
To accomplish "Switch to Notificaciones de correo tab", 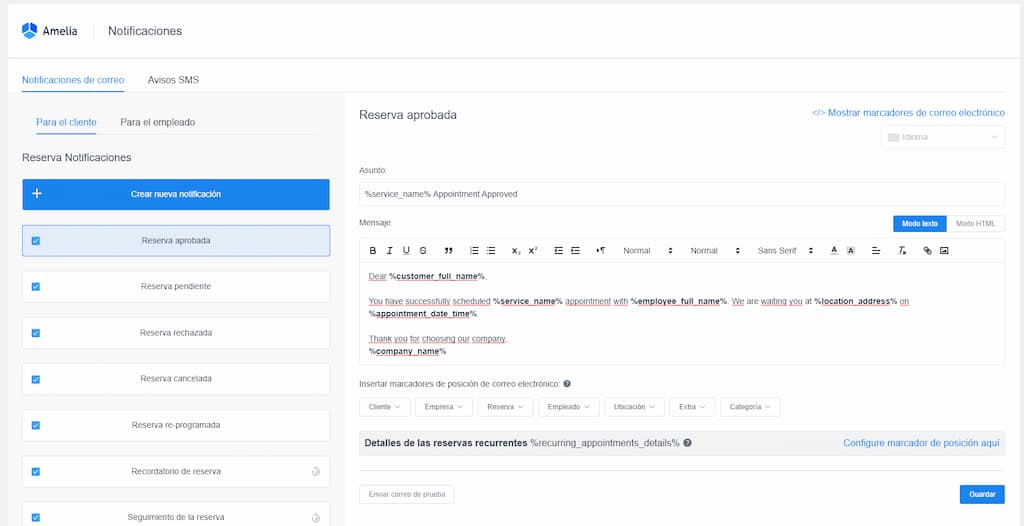I will tap(73, 80).
